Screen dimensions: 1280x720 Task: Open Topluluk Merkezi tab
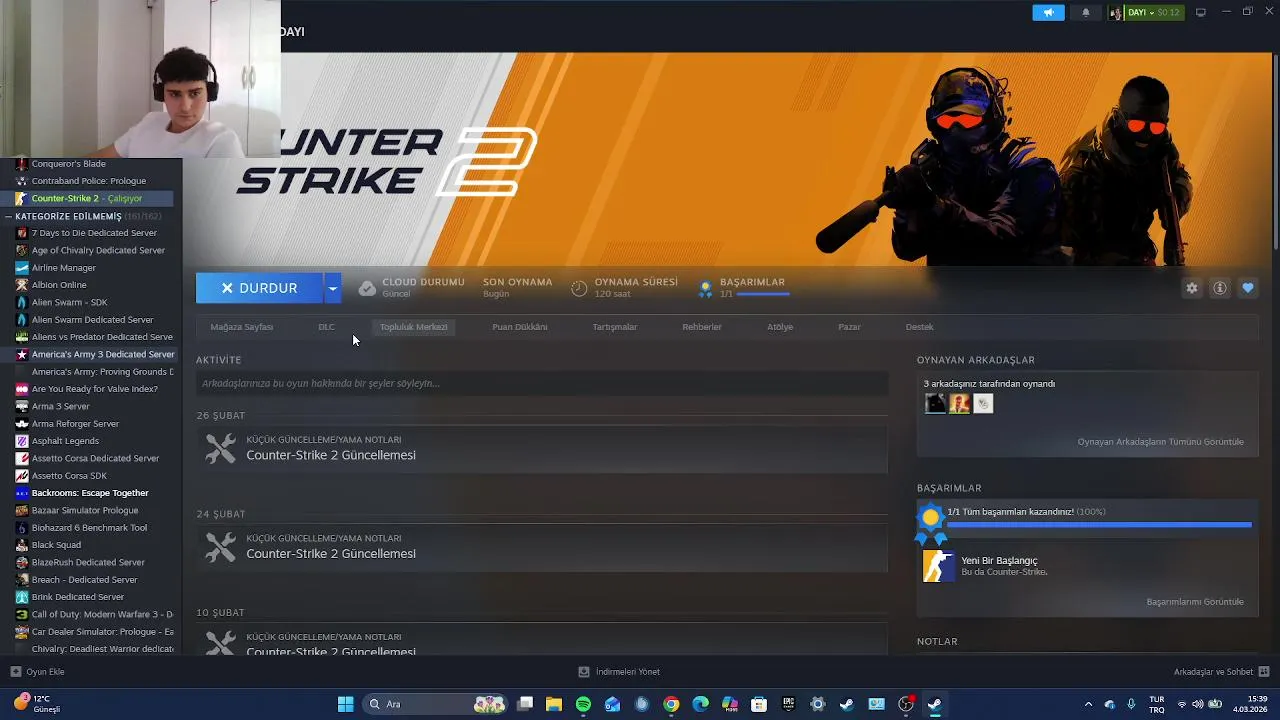pos(414,327)
